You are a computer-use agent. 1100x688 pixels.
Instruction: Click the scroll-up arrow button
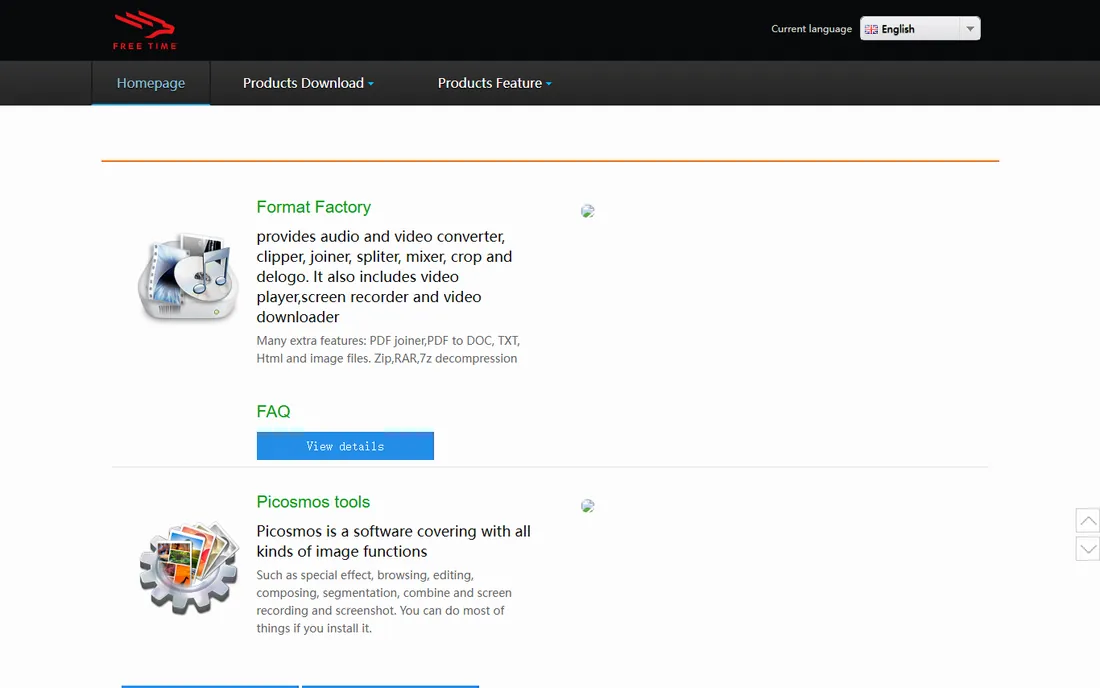[1088, 520]
